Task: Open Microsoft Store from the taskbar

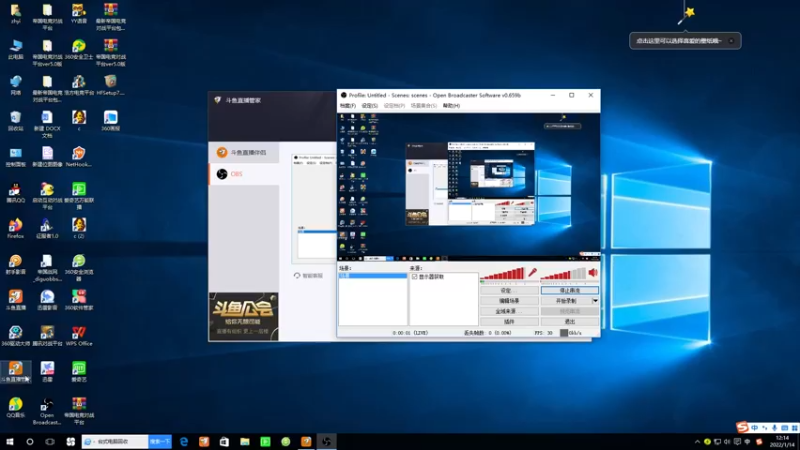Action: [224, 442]
